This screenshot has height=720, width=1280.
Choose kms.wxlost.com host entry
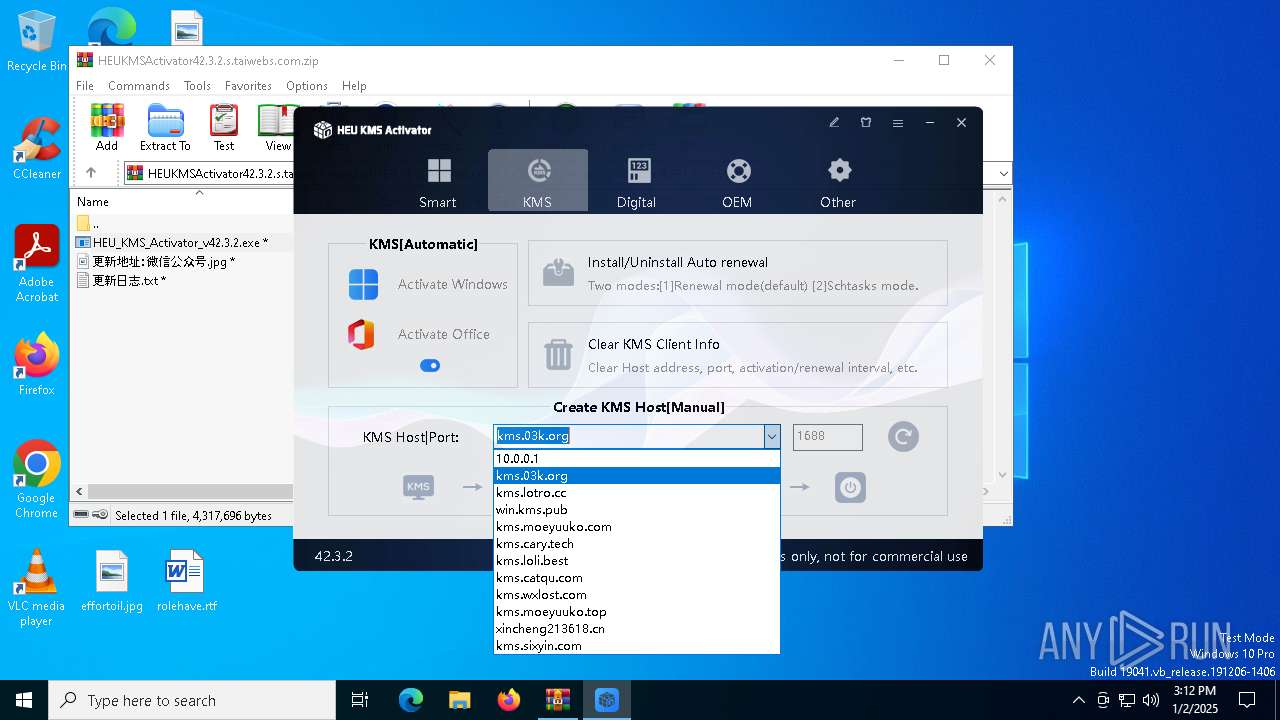point(637,595)
